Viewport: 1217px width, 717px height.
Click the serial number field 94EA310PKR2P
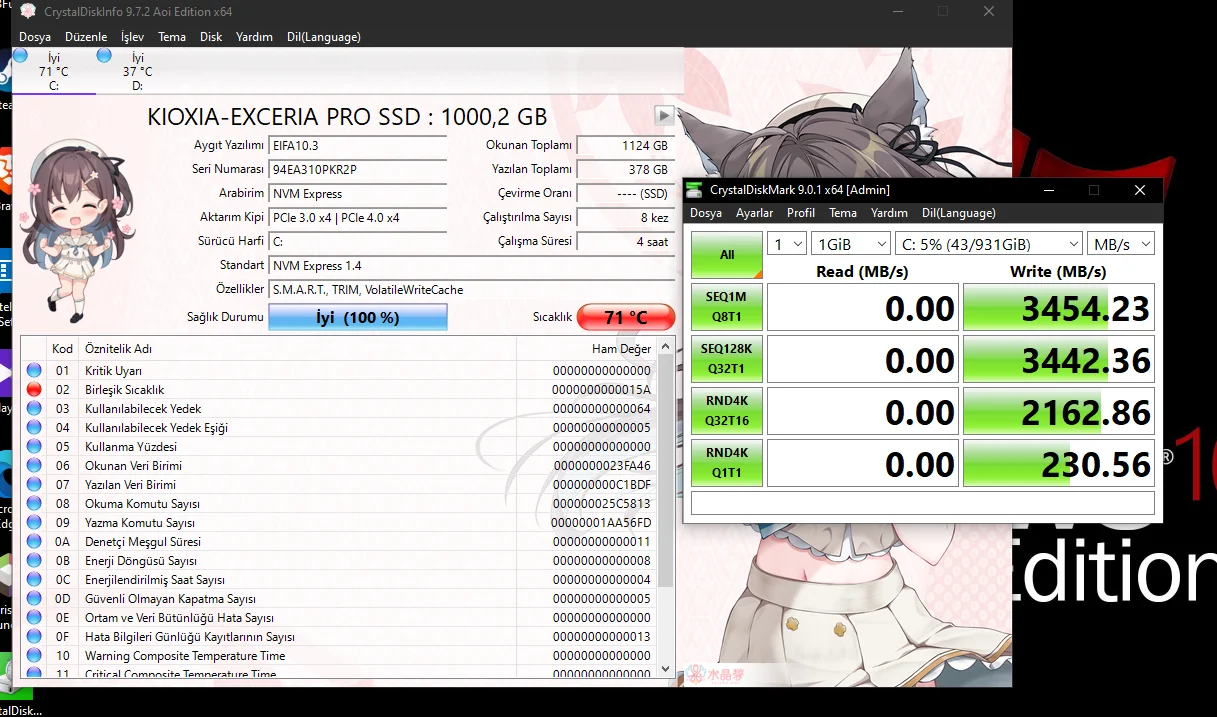[358, 170]
